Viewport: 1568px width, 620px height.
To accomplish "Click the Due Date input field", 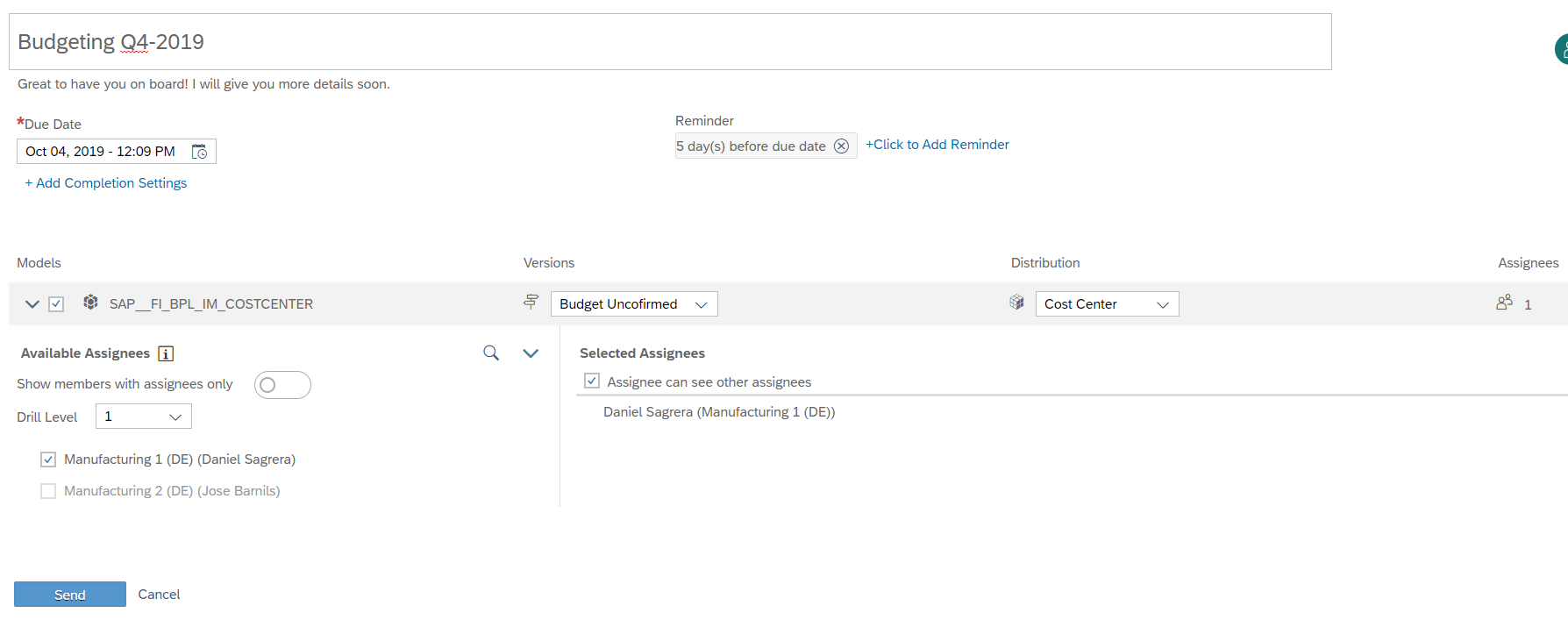I will [x=117, y=152].
